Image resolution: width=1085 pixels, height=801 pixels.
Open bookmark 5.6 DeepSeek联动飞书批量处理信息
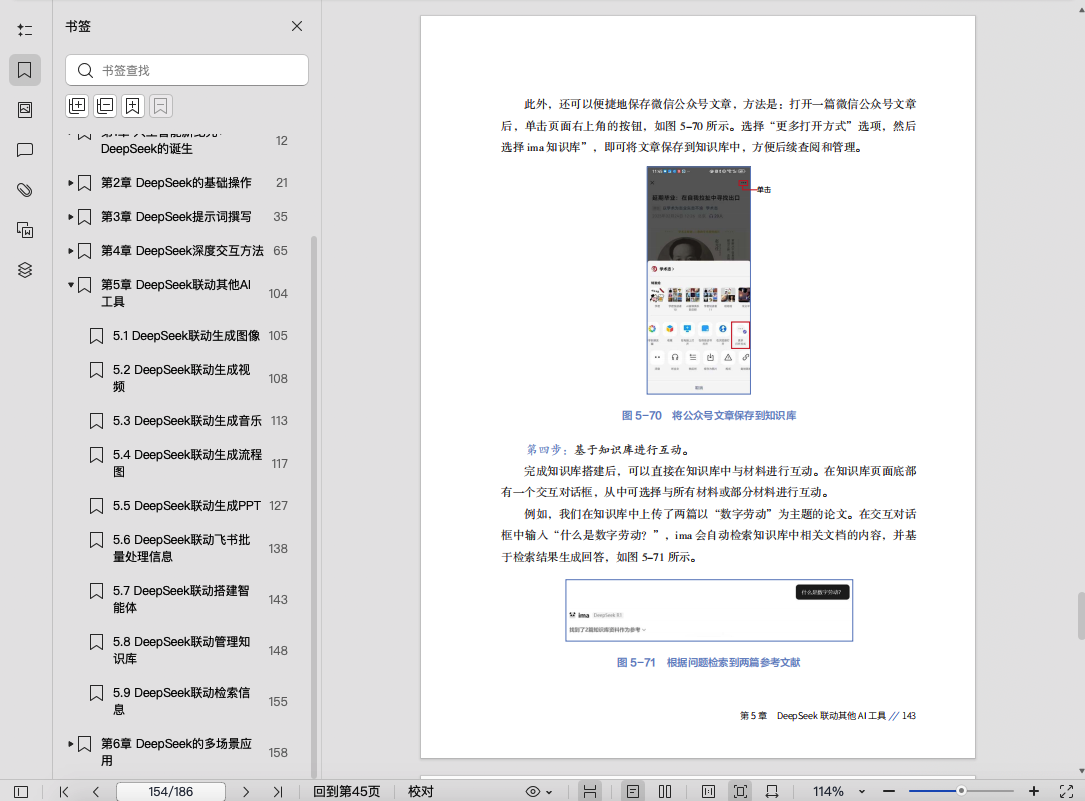pyautogui.click(x=181, y=548)
